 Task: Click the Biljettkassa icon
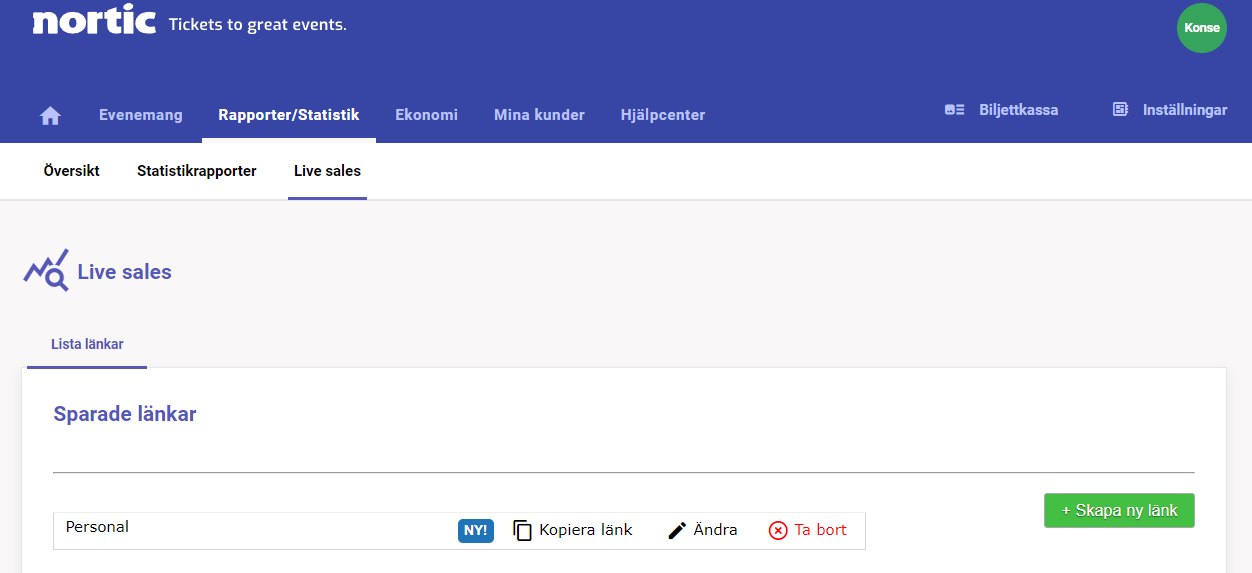(955, 110)
